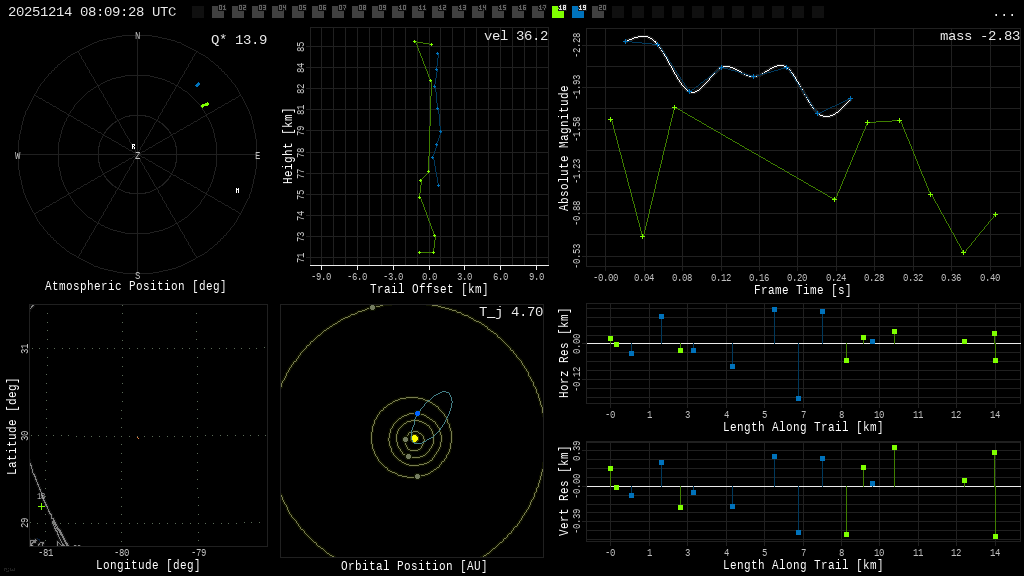1024x576 pixels.
Task: Click the blue meteor track in polar plot
Action: click(x=197, y=85)
